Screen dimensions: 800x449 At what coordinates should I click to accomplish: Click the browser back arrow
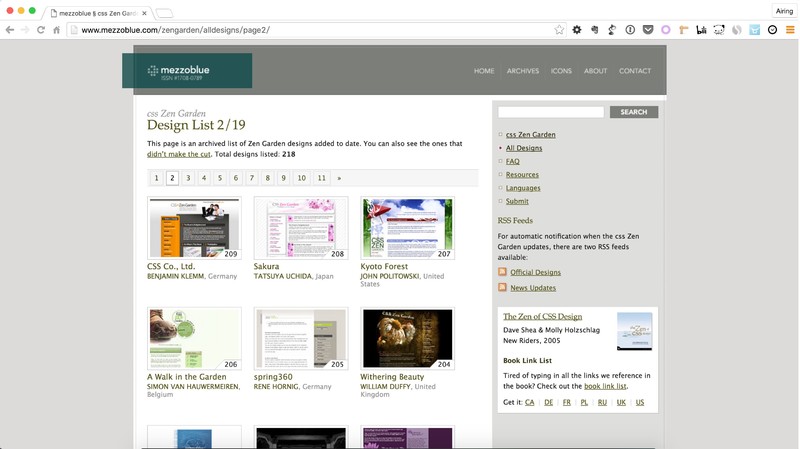point(10,30)
